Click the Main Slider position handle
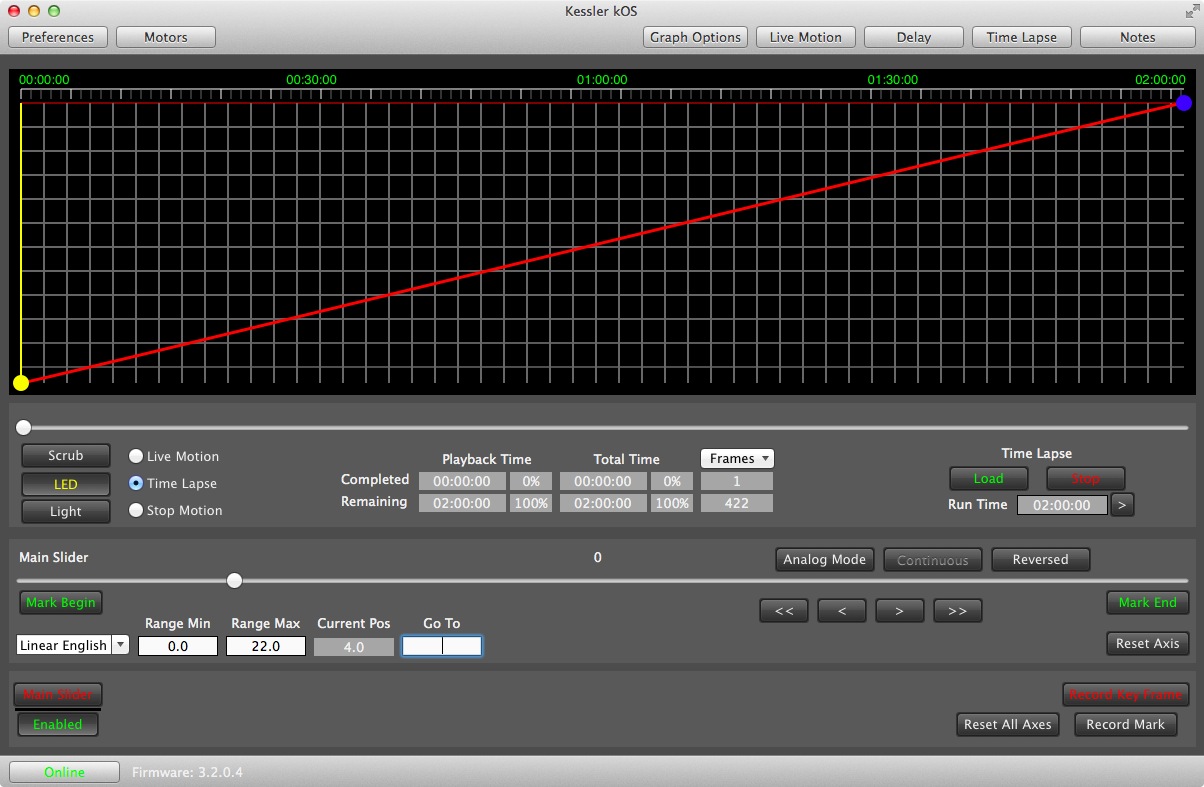This screenshot has width=1204, height=787. pyautogui.click(x=234, y=580)
